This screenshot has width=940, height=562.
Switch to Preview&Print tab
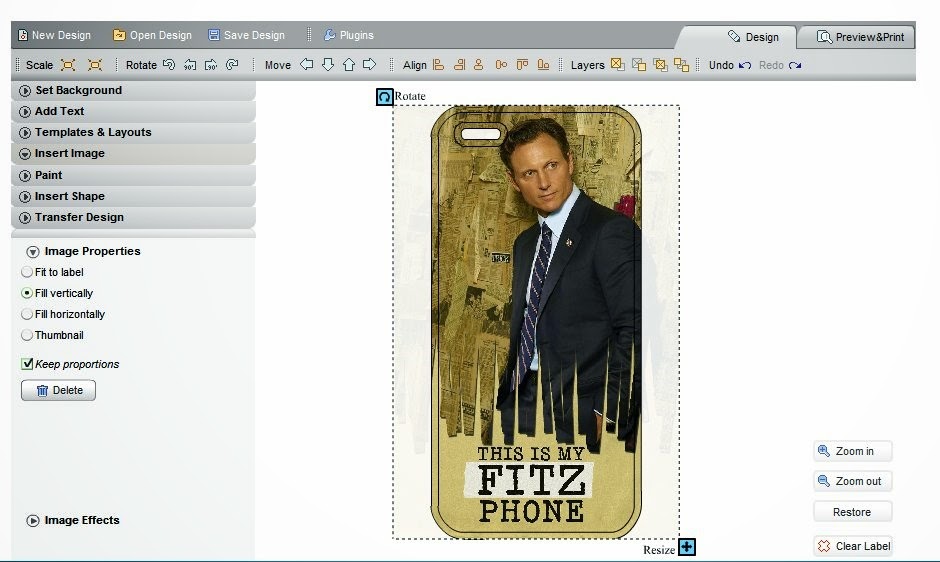click(x=856, y=37)
